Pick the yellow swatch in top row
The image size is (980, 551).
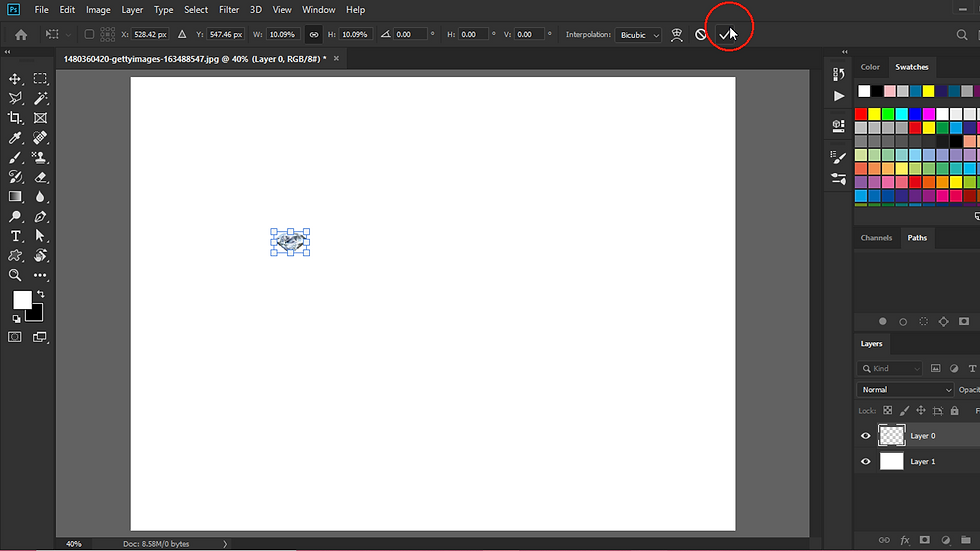[929, 91]
